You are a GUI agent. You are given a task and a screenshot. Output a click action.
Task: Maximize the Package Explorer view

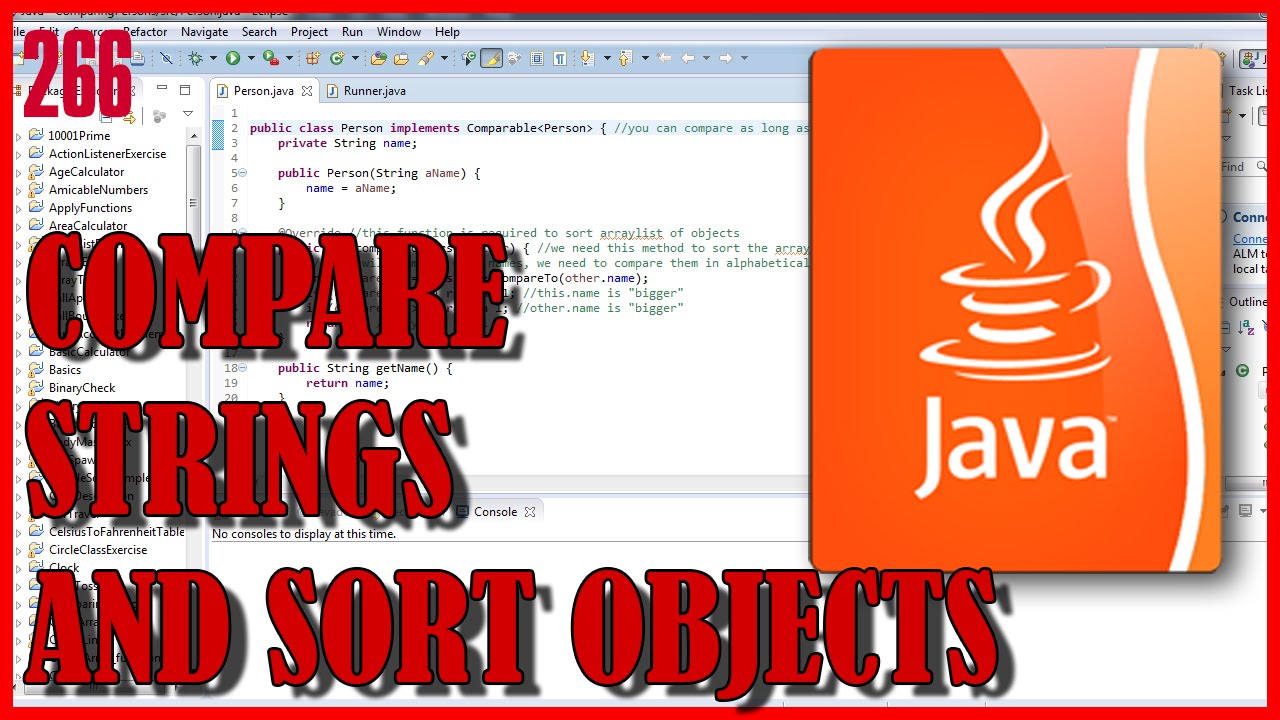[185, 89]
